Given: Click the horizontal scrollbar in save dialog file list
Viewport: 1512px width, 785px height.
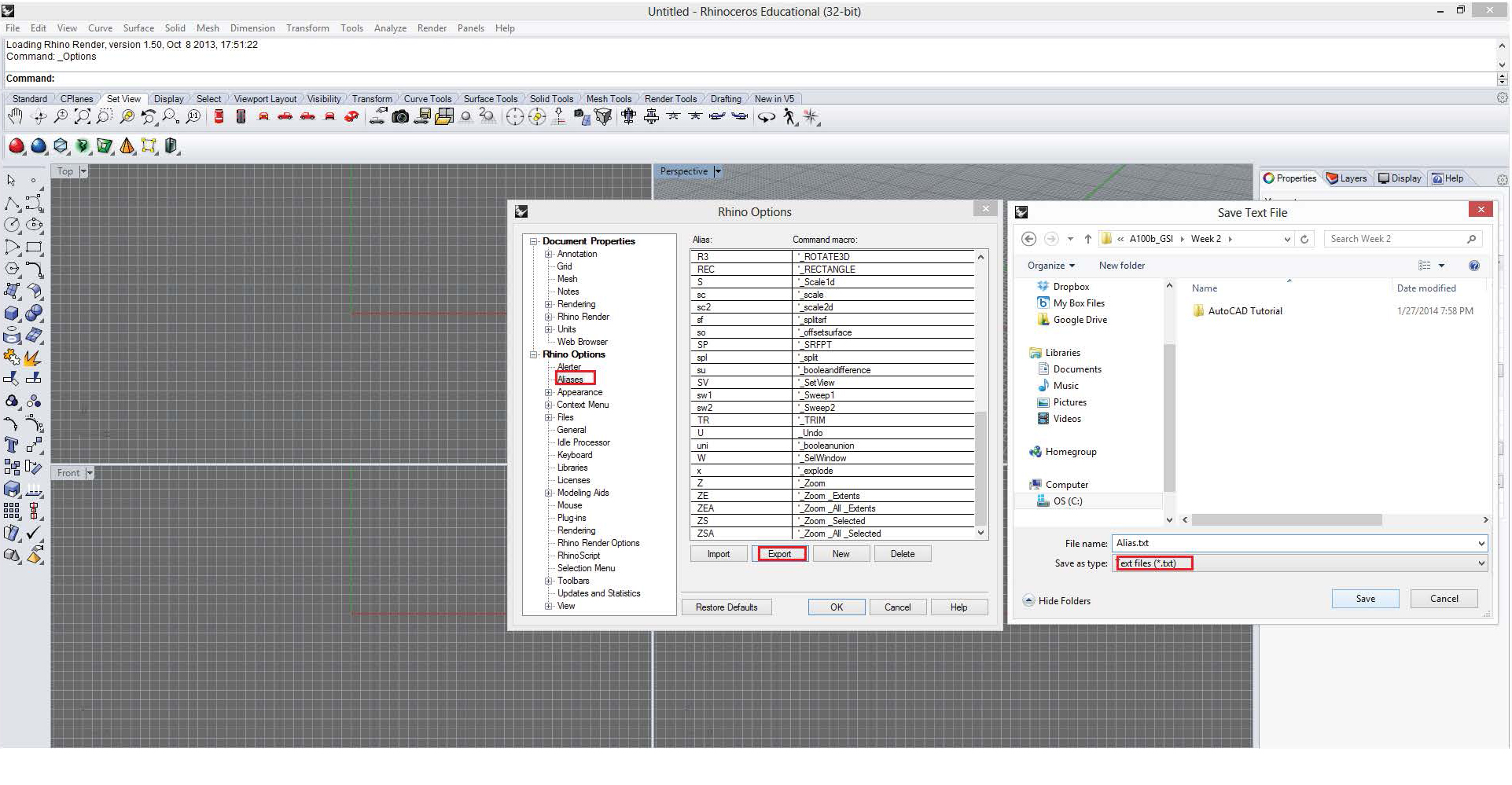Looking at the screenshot, I should (1287, 520).
